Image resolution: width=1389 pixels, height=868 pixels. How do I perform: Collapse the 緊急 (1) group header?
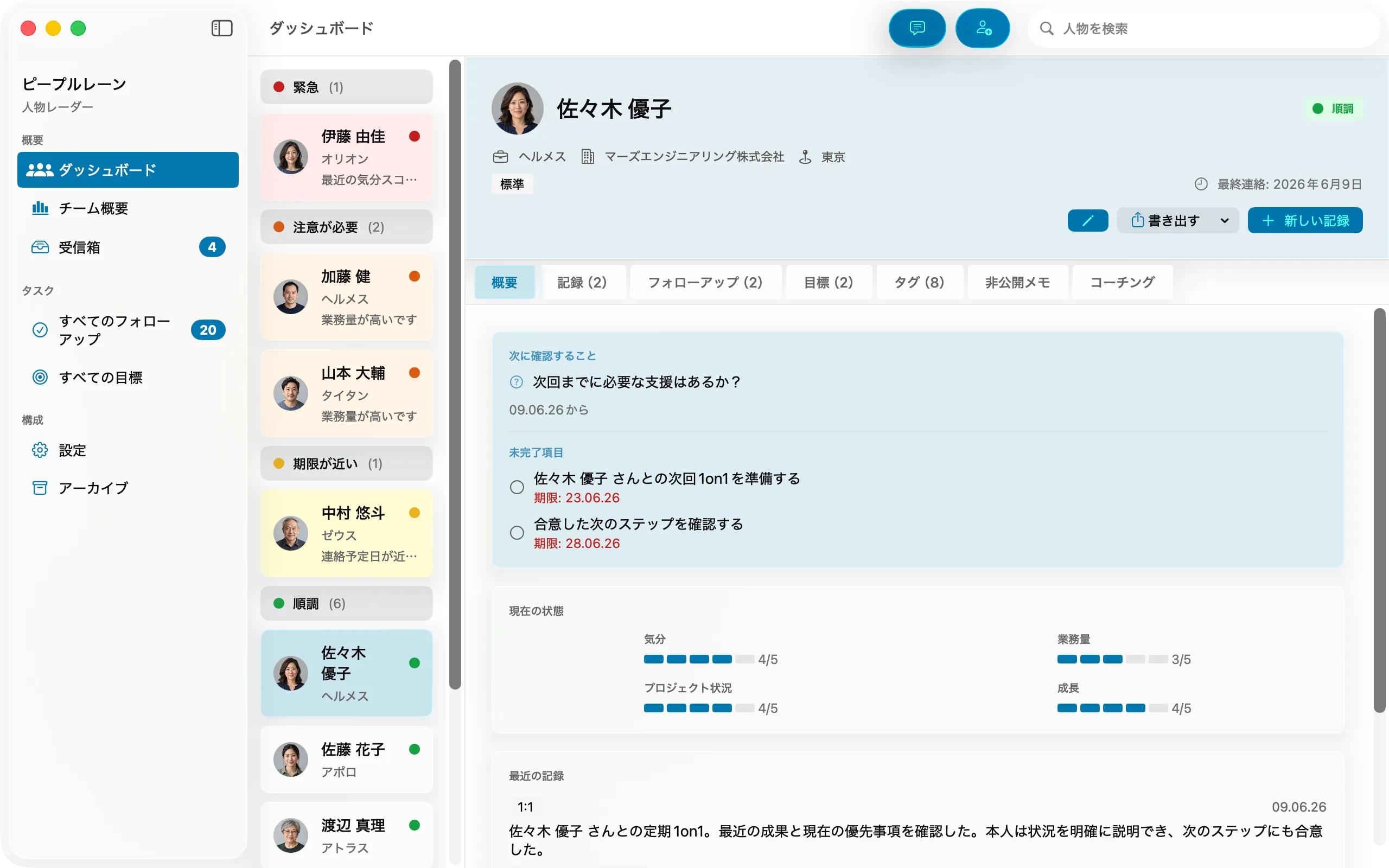[x=346, y=87]
